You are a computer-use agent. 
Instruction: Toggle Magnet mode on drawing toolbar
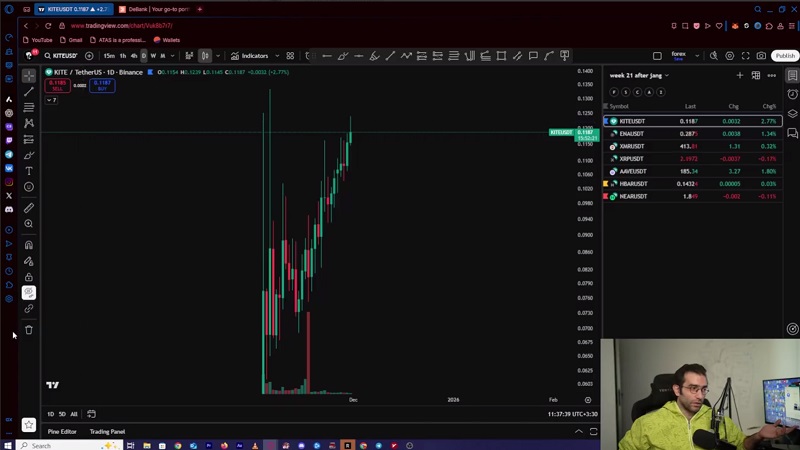pyautogui.click(x=29, y=245)
